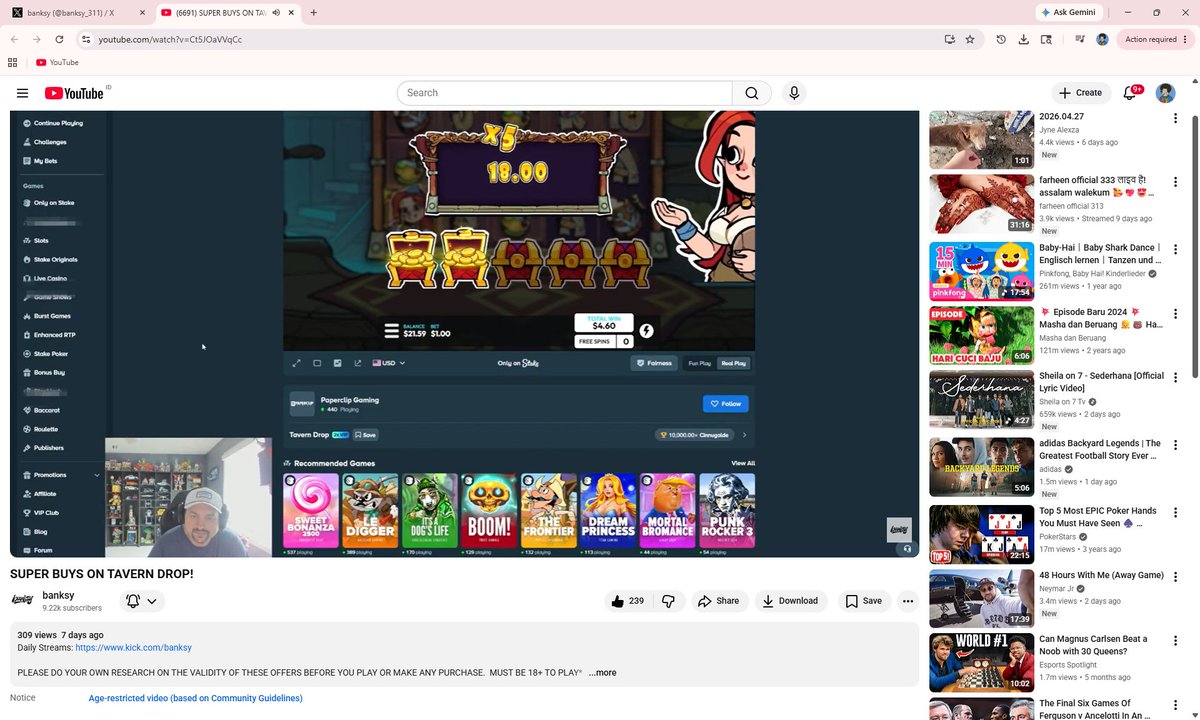This screenshot has width=1200, height=720.
Task: Open the farheen official 333 thumbnail
Action: pos(981,204)
